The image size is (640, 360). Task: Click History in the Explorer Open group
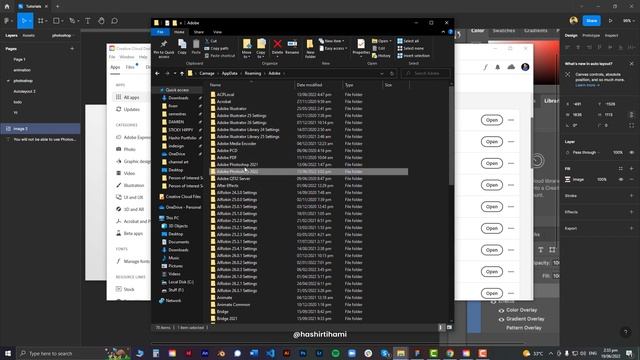(382, 56)
